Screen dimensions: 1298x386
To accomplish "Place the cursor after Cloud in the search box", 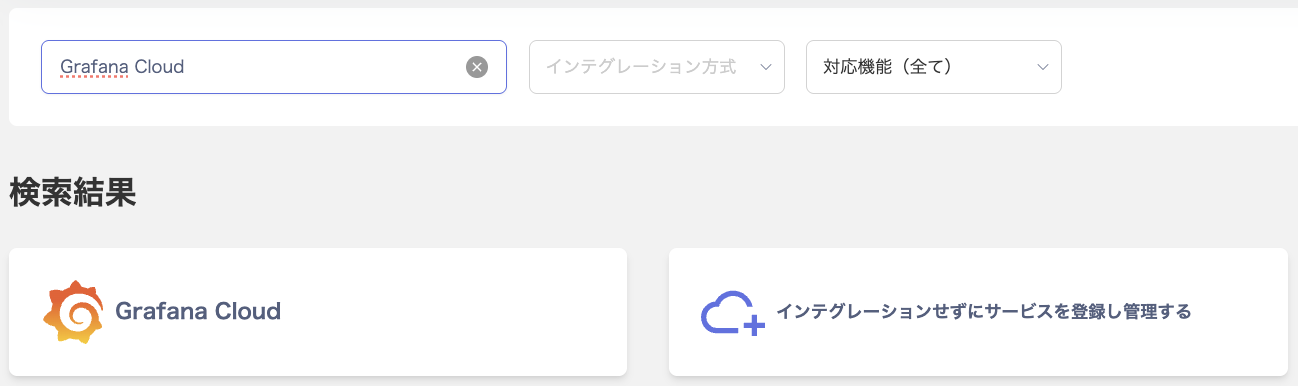I will pos(186,67).
